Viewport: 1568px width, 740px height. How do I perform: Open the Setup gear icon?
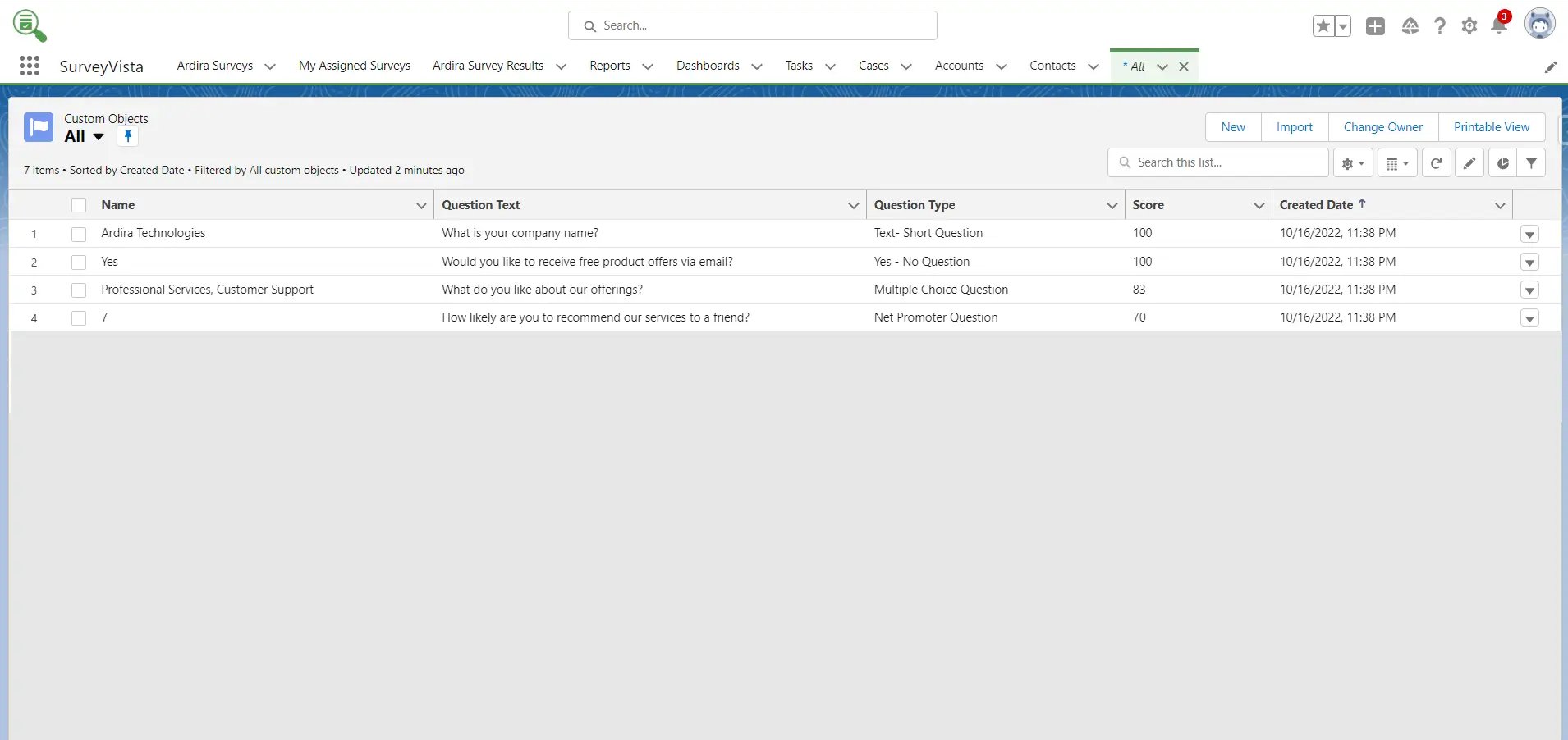click(1469, 26)
